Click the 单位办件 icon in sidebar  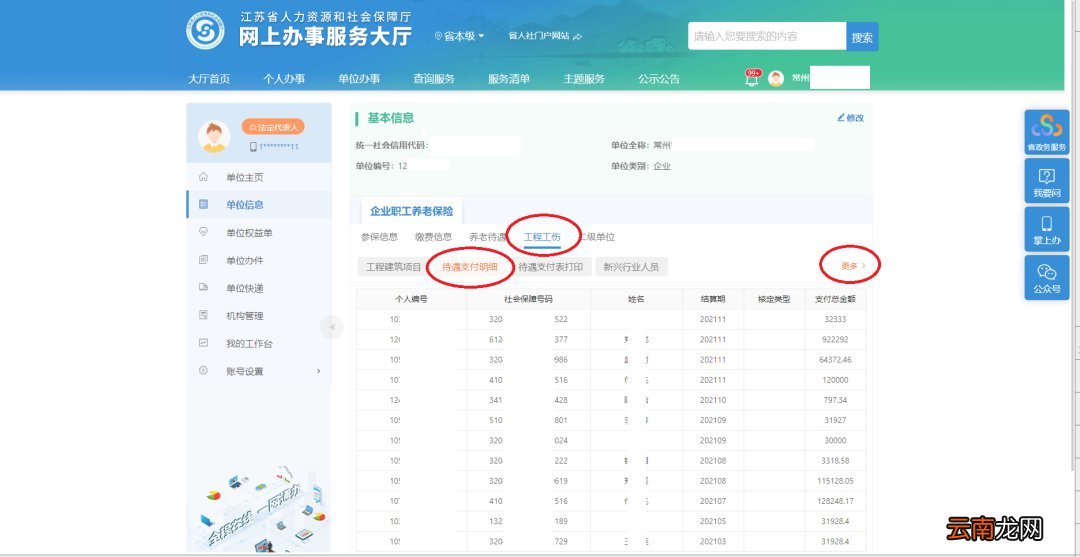tap(203, 260)
